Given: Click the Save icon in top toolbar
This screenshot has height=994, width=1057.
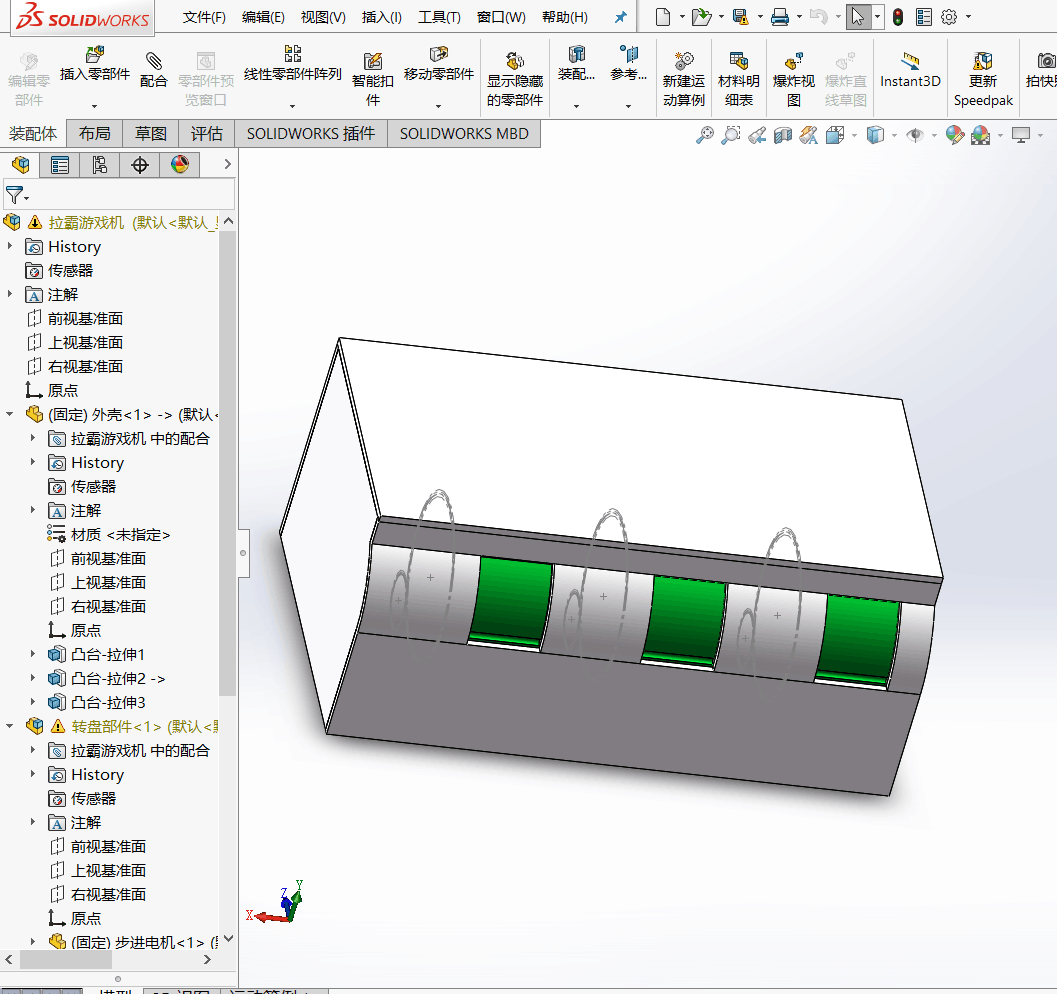Looking at the screenshot, I should [x=741, y=17].
